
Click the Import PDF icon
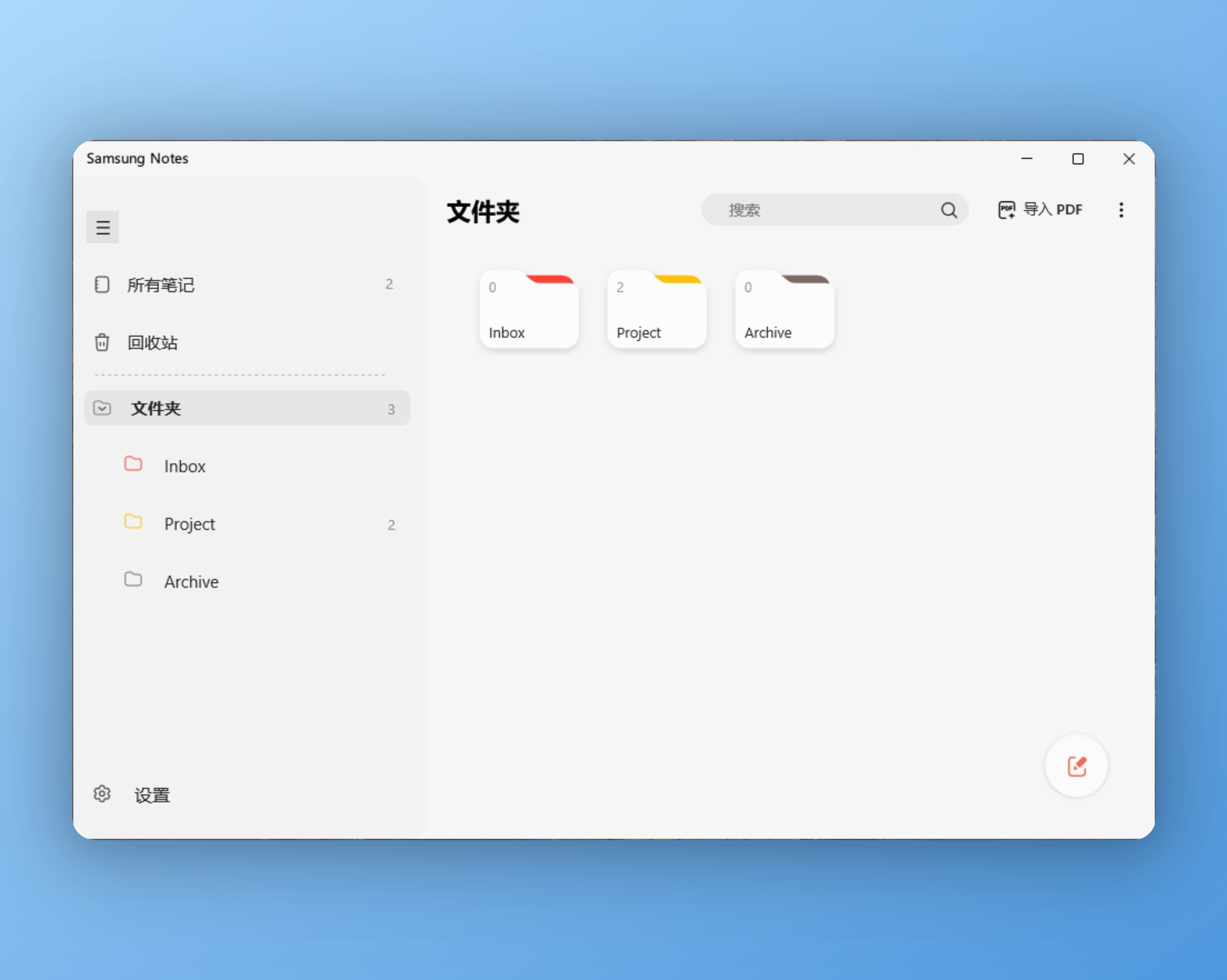1006,210
